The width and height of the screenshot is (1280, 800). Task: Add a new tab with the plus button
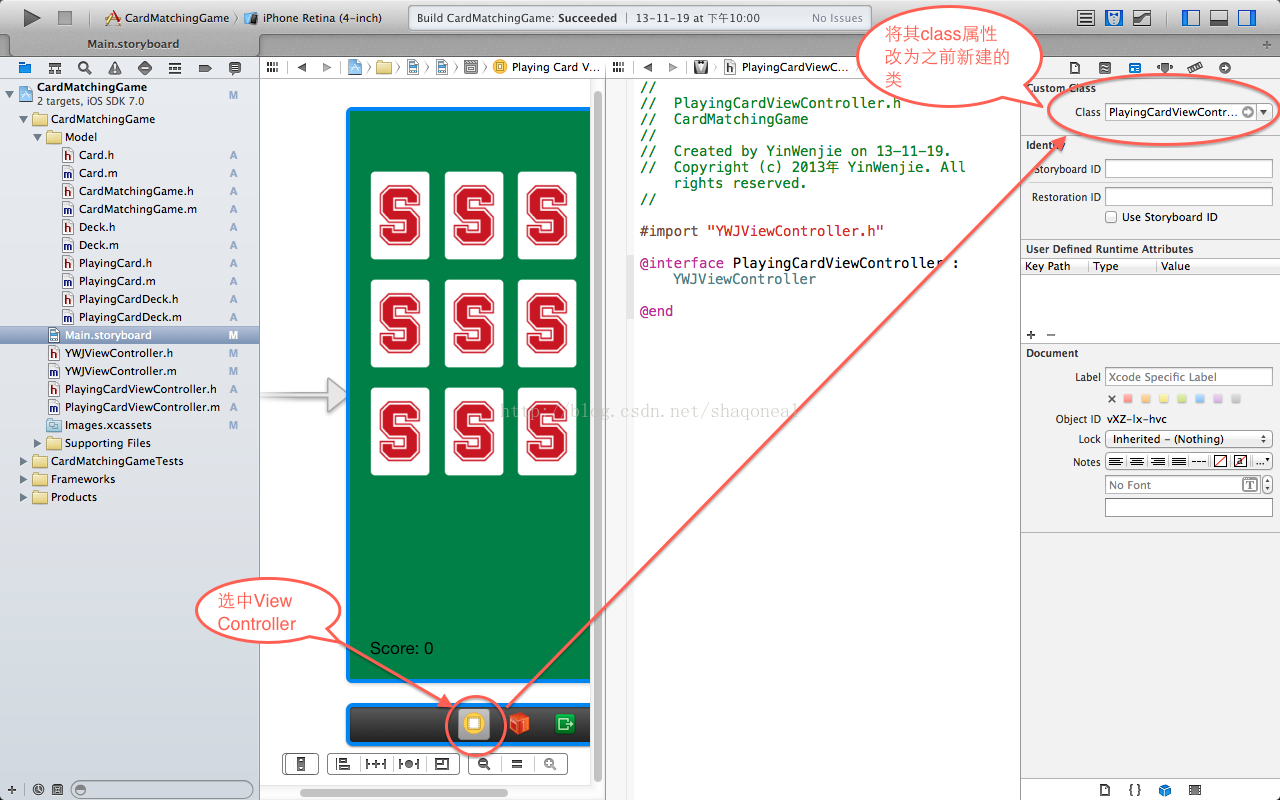1269,44
